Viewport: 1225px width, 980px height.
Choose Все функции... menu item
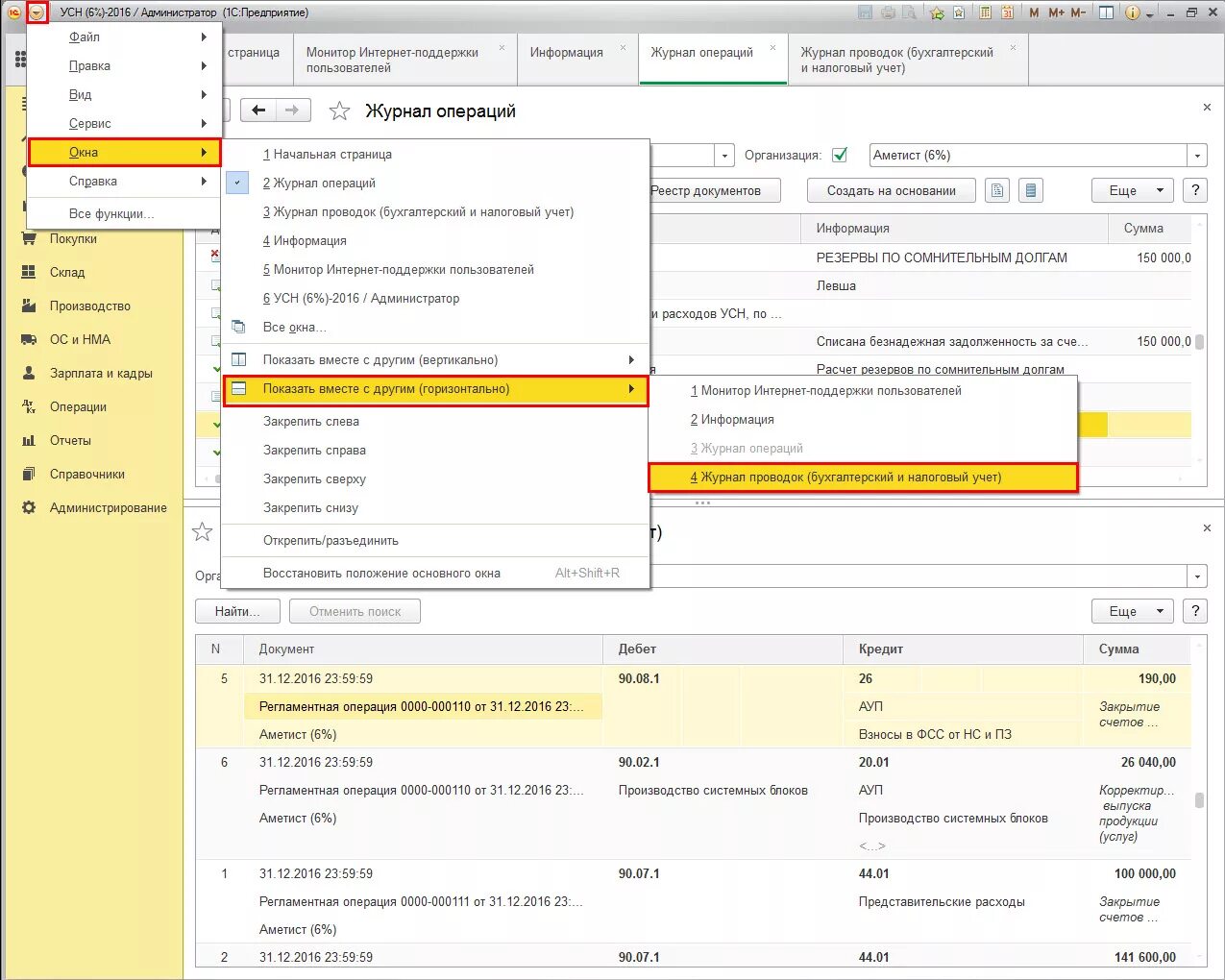(124, 213)
